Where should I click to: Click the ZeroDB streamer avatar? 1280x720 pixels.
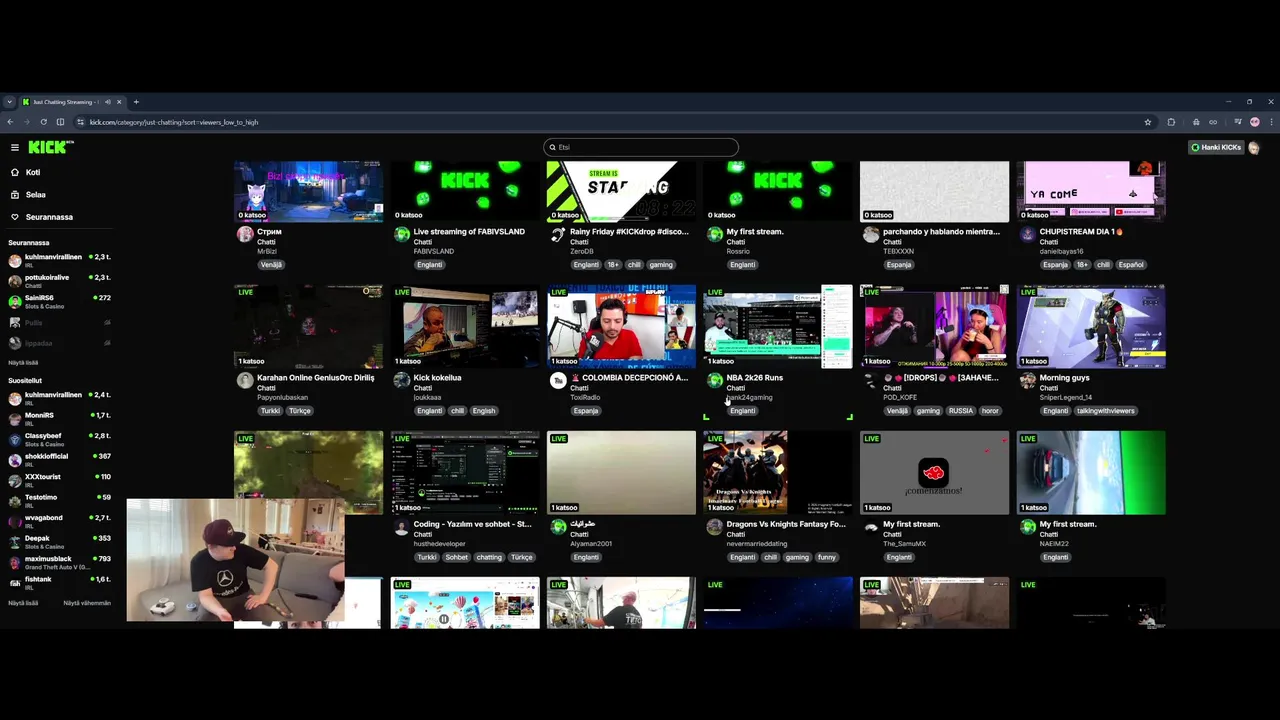(558, 234)
